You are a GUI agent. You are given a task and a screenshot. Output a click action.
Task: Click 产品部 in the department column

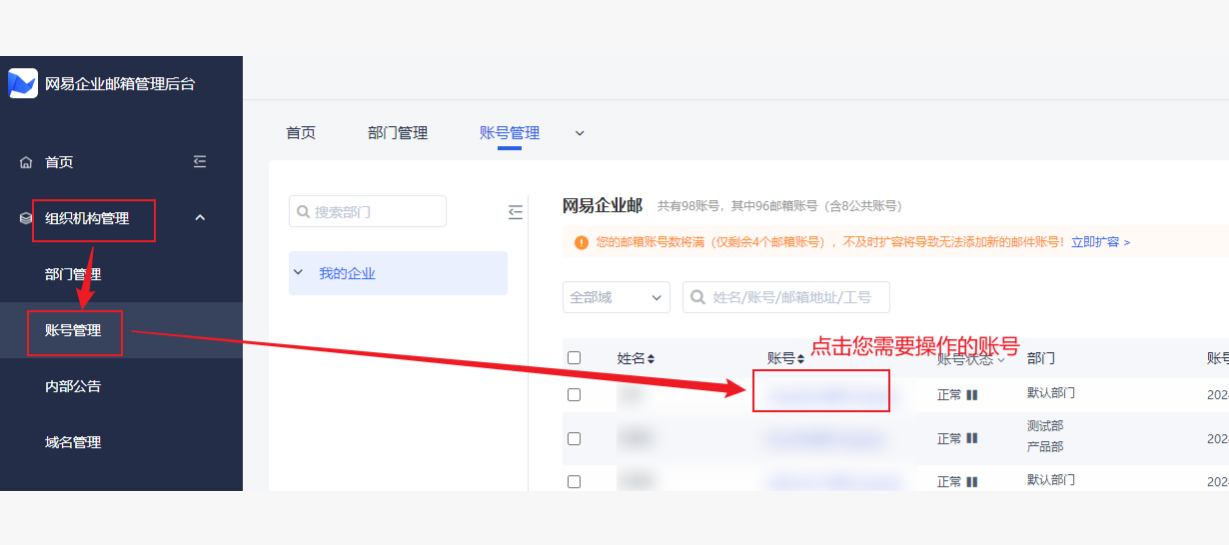[x=1045, y=447]
